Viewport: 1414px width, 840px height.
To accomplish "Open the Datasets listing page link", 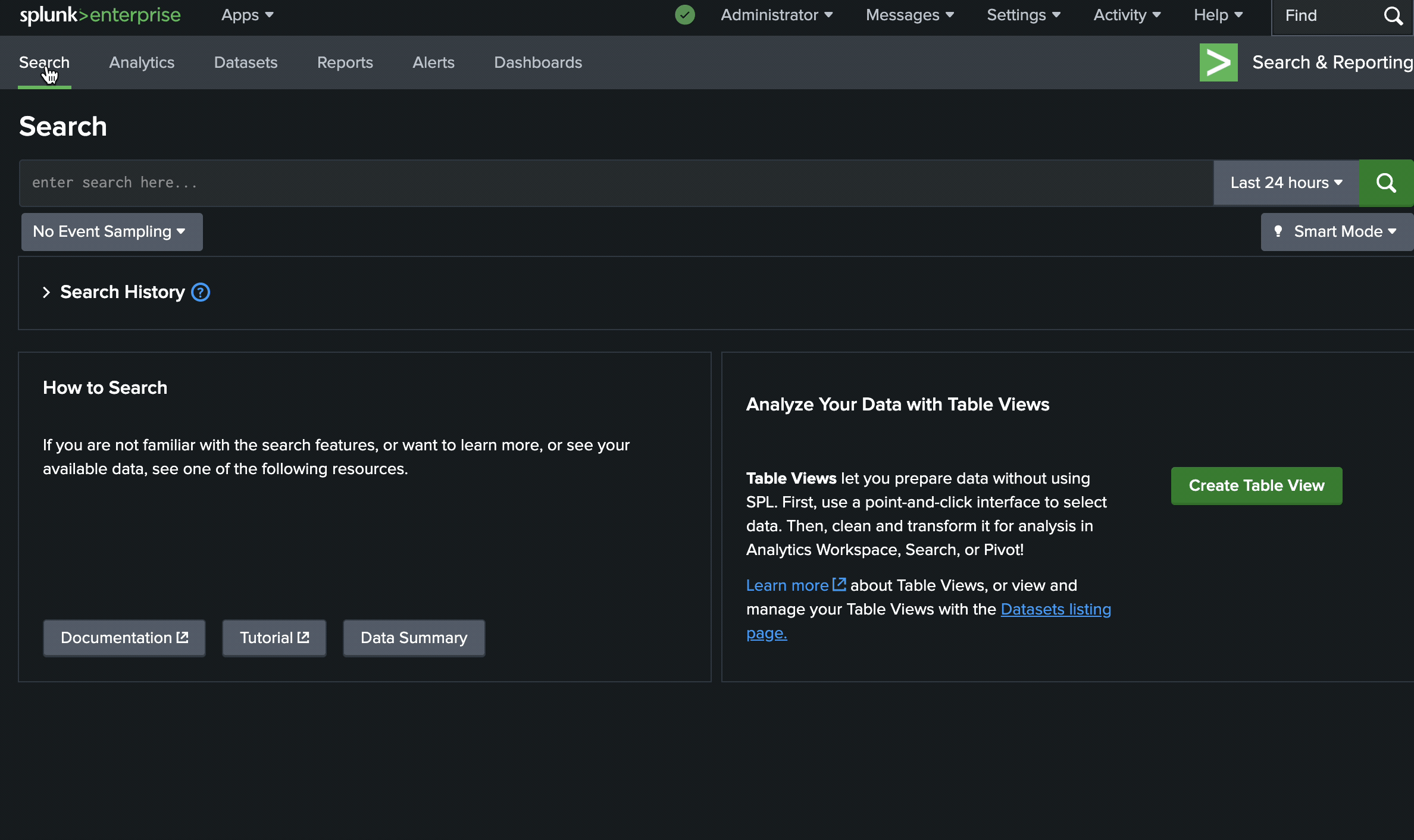I will coord(1055,609).
